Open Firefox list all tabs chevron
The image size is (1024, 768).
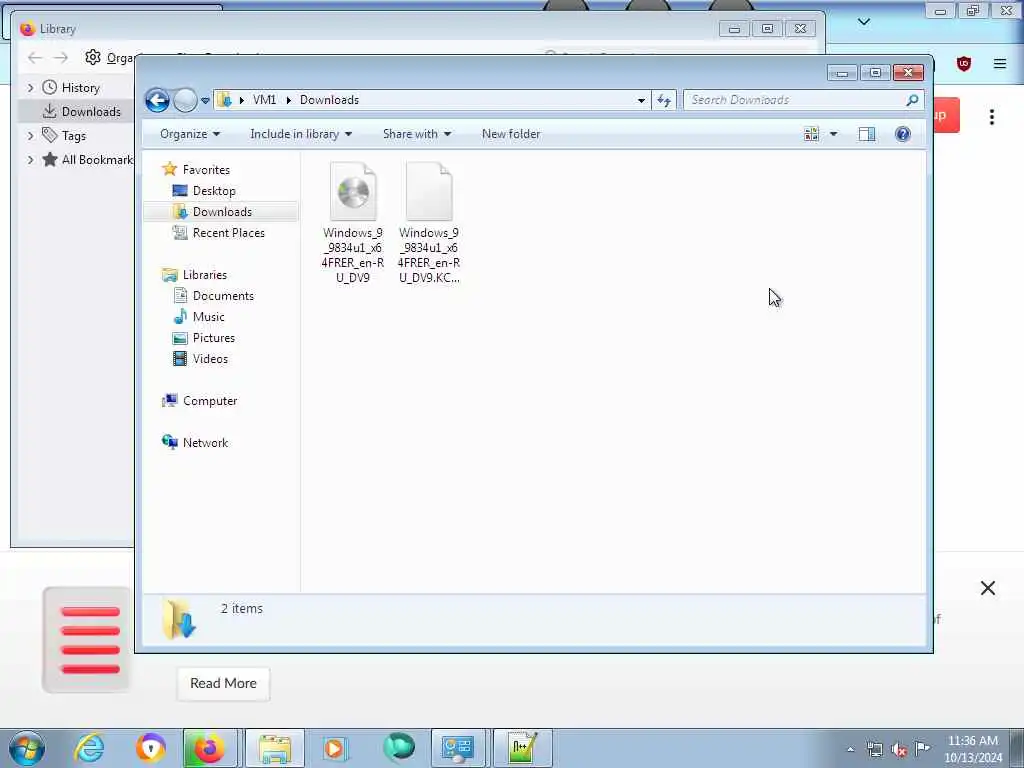click(864, 22)
